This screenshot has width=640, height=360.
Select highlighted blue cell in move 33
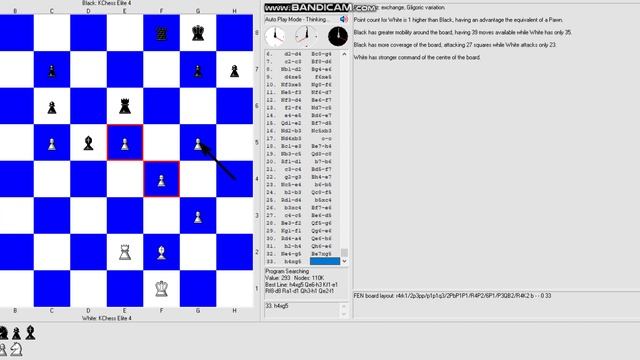[324, 261]
